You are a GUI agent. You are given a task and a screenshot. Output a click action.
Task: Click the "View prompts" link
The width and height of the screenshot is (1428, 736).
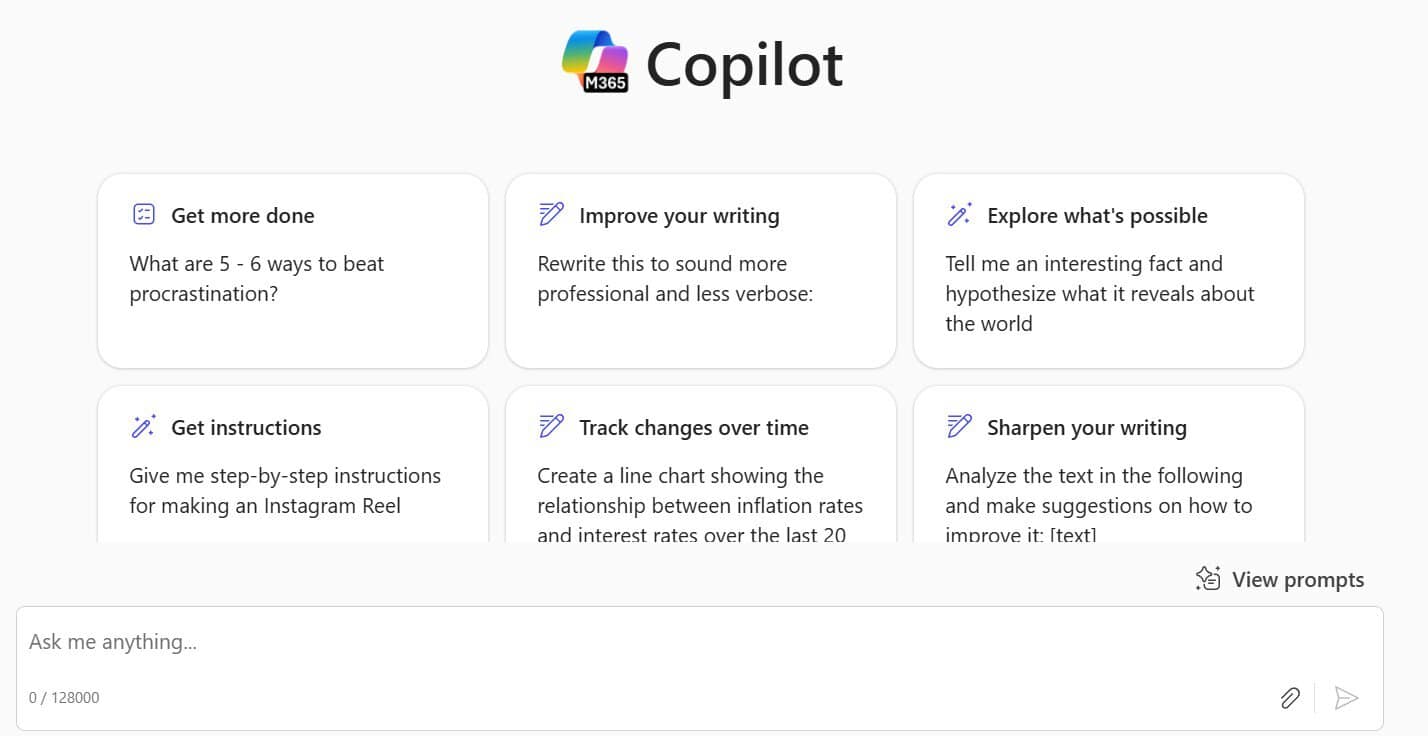point(1299,578)
